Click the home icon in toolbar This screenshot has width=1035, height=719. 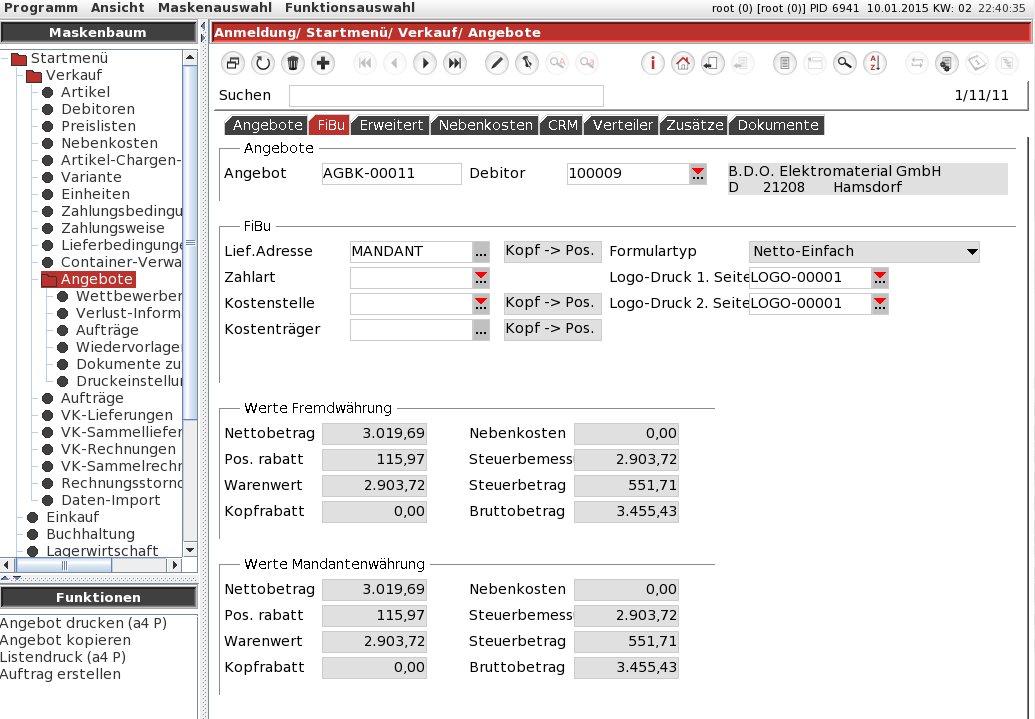click(x=682, y=63)
